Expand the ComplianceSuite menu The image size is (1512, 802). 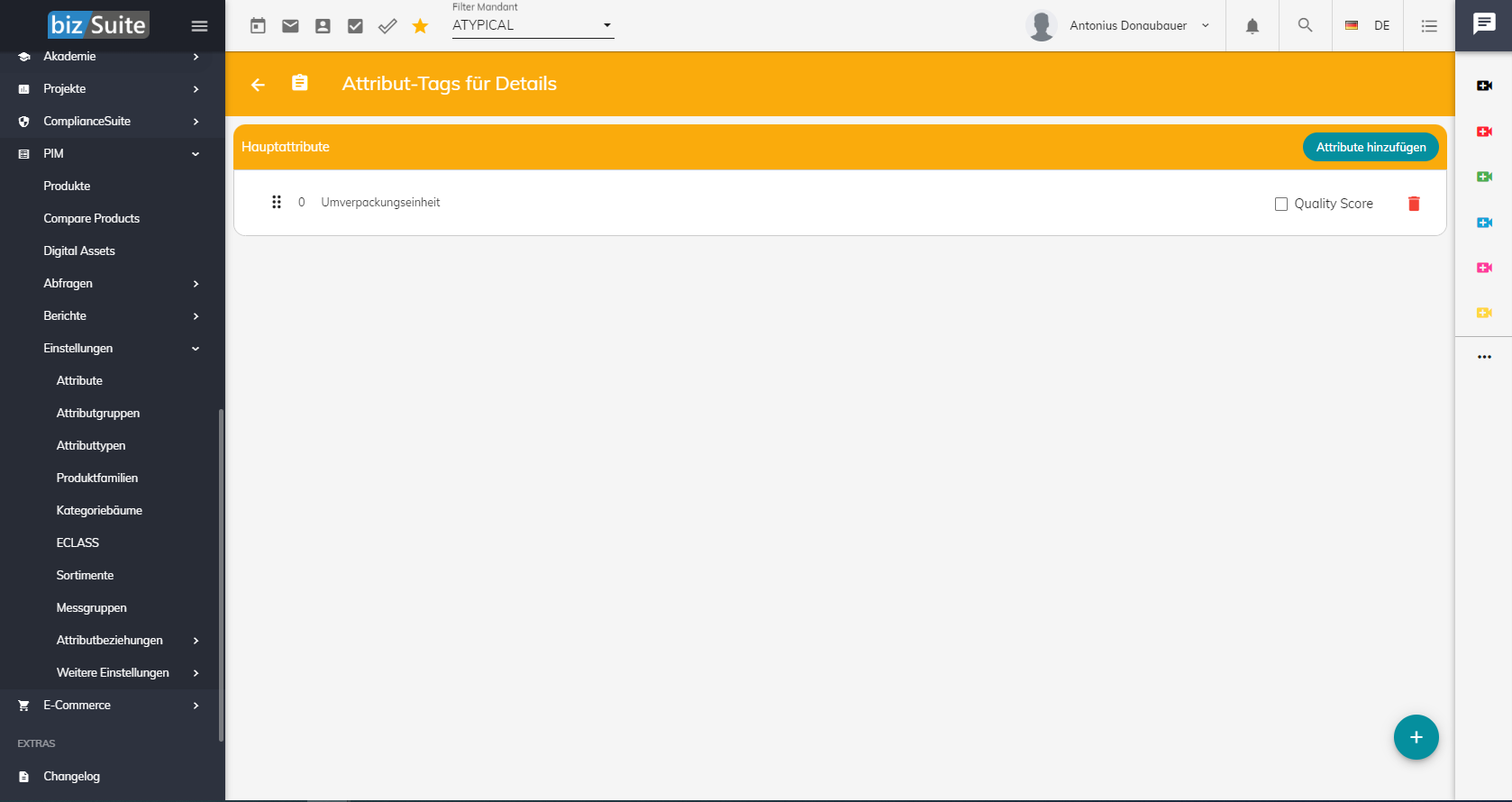pyautogui.click(x=113, y=121)
